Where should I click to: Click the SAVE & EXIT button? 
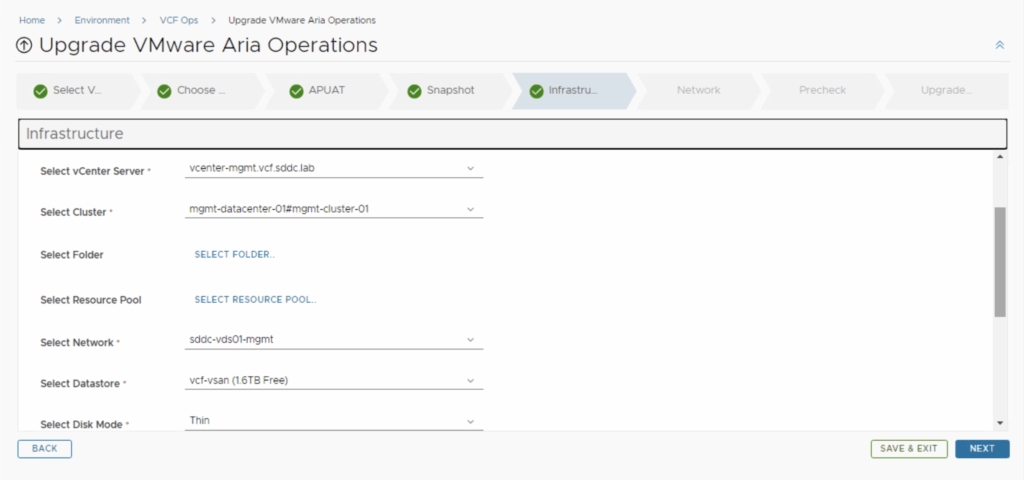(908, 449)
